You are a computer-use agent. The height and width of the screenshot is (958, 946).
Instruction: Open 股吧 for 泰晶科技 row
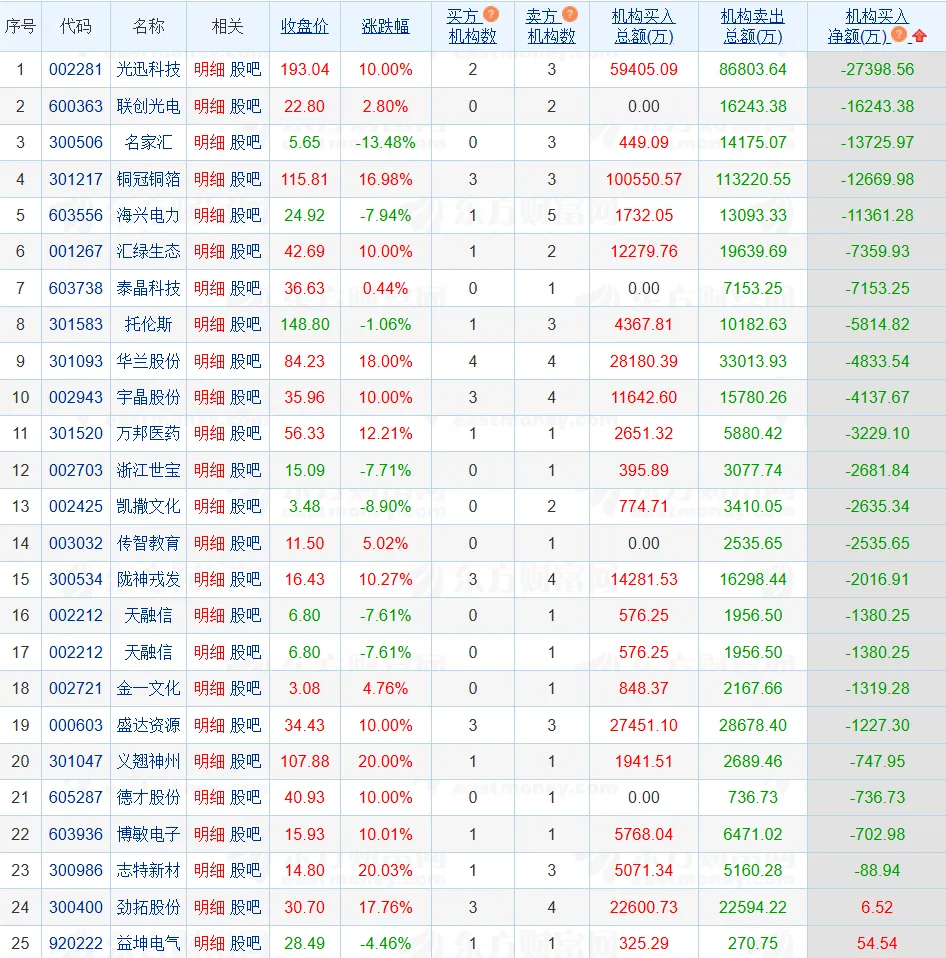(x=246, y=288)
